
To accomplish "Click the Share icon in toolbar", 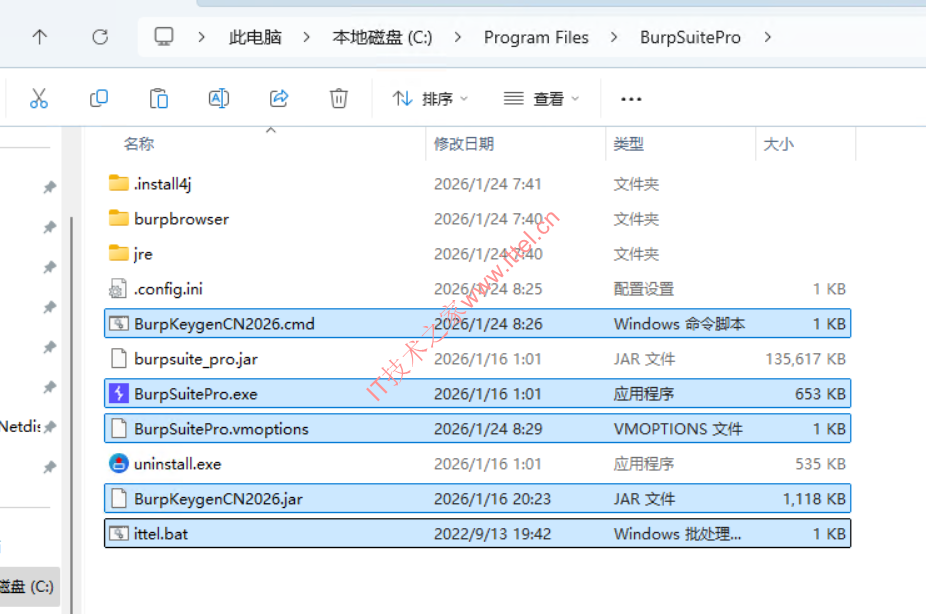I will pyautogui.click(x=279, y=98).
